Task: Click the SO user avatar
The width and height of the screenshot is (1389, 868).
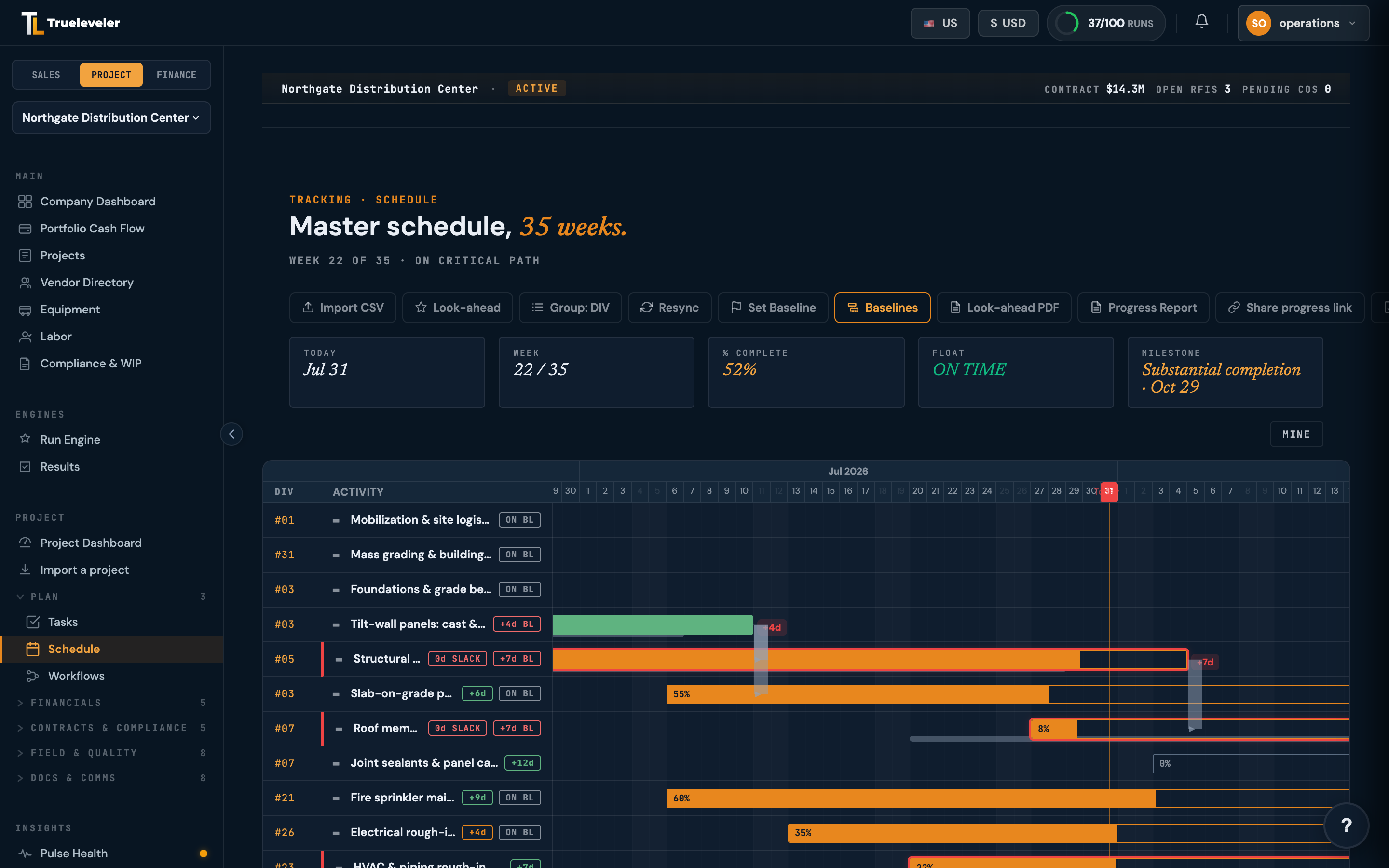Action: coord(1258,23)
